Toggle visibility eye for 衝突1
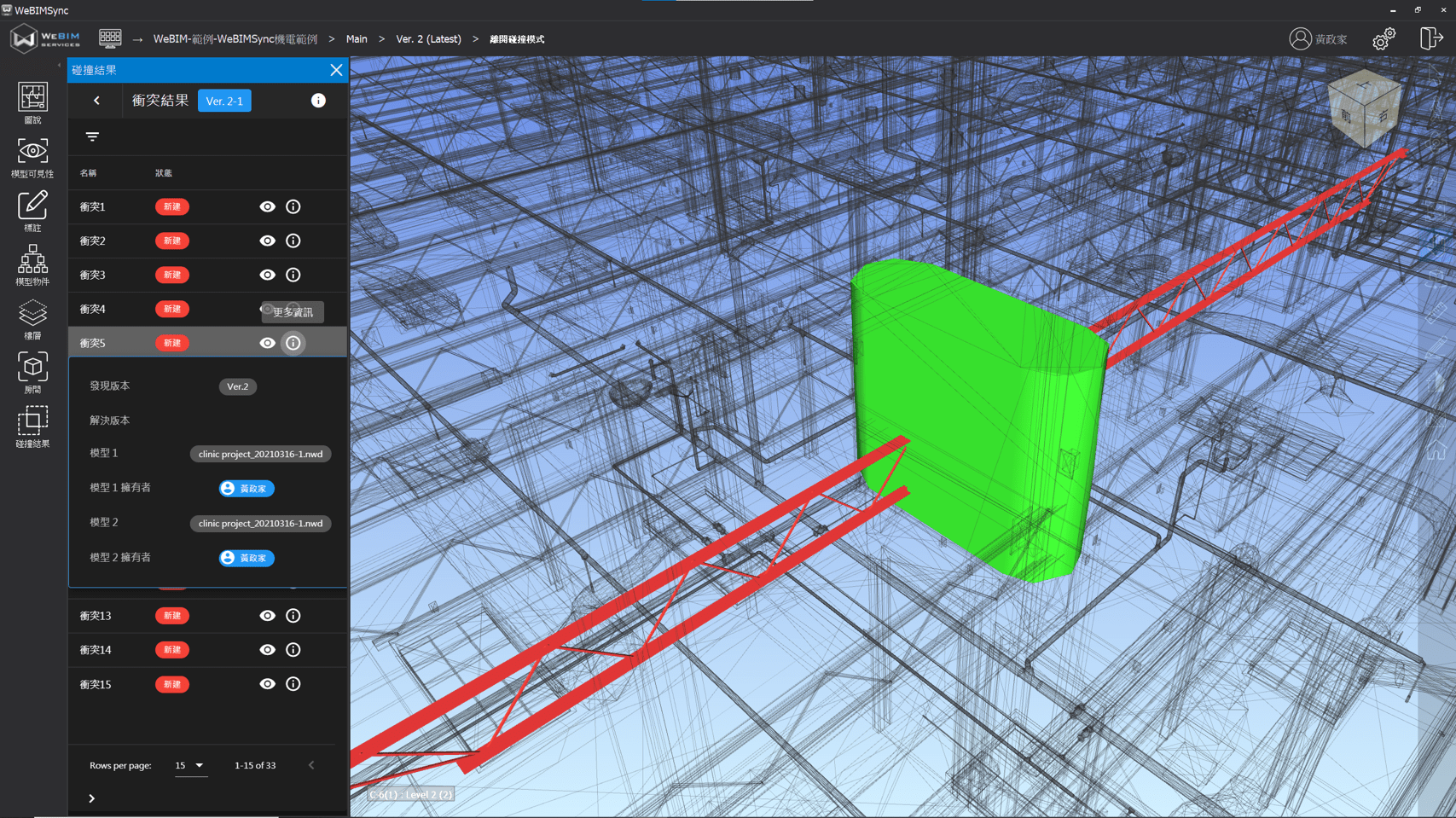1456x818 pixels. point(267,206)
